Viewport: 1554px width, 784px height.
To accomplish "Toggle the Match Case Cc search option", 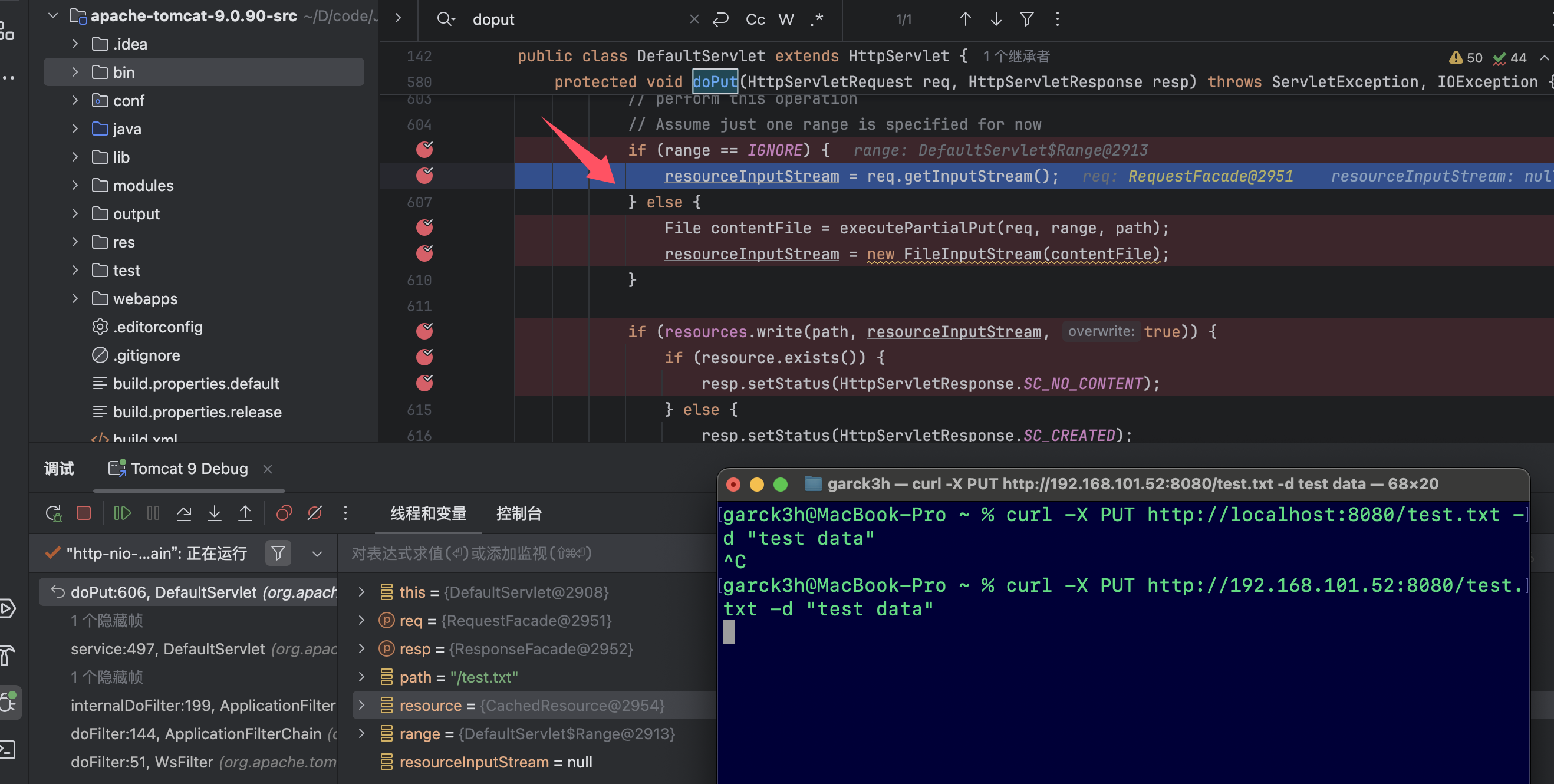I will [755, 19].
